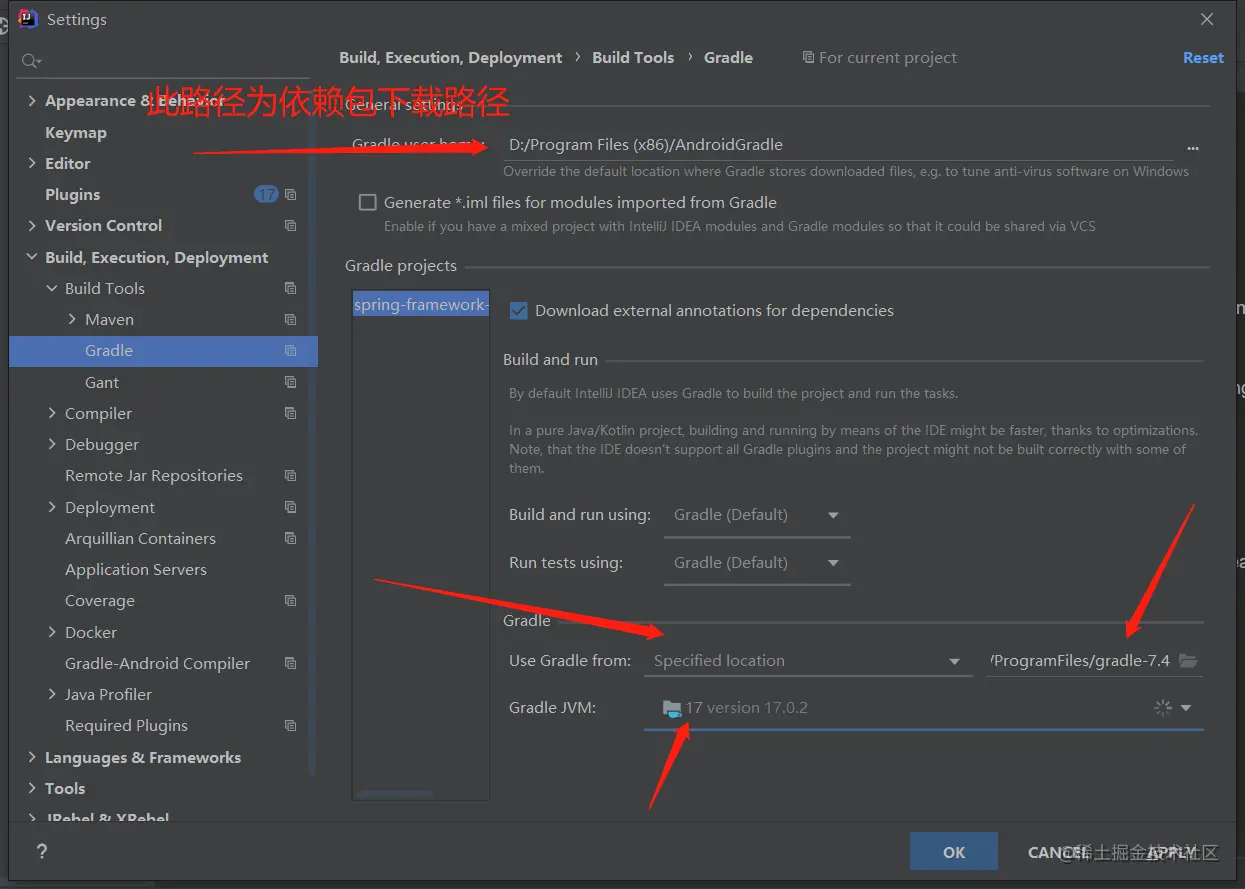This screenshot has height=889, width=1245.
Task: Select Gant under Build Tools
Action: point(102,382)
